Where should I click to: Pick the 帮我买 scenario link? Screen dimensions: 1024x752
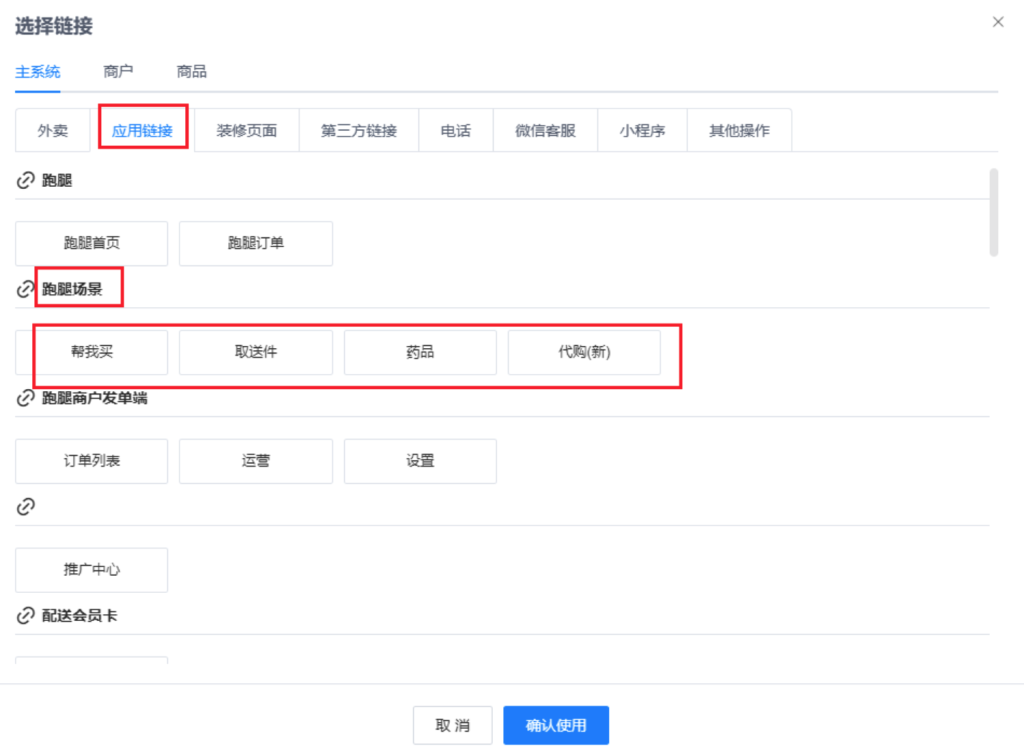pos(92,352)
